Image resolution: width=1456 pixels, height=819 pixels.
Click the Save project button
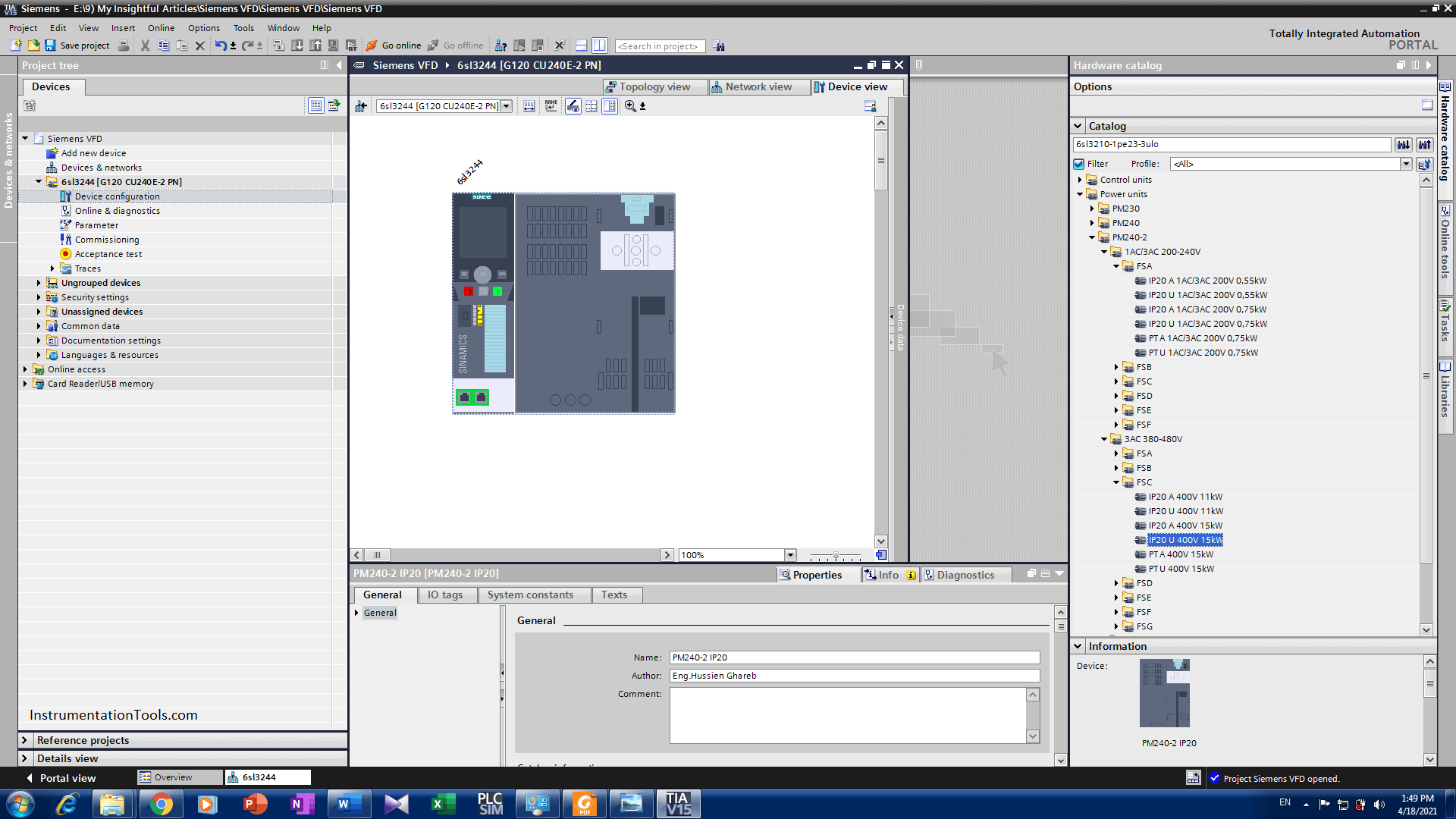(77, 45)
